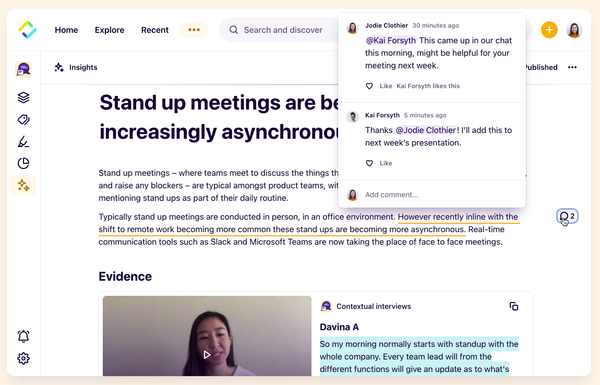
Task: Click the '30 minutes ago' timestamp
Action: pos(435,26)
